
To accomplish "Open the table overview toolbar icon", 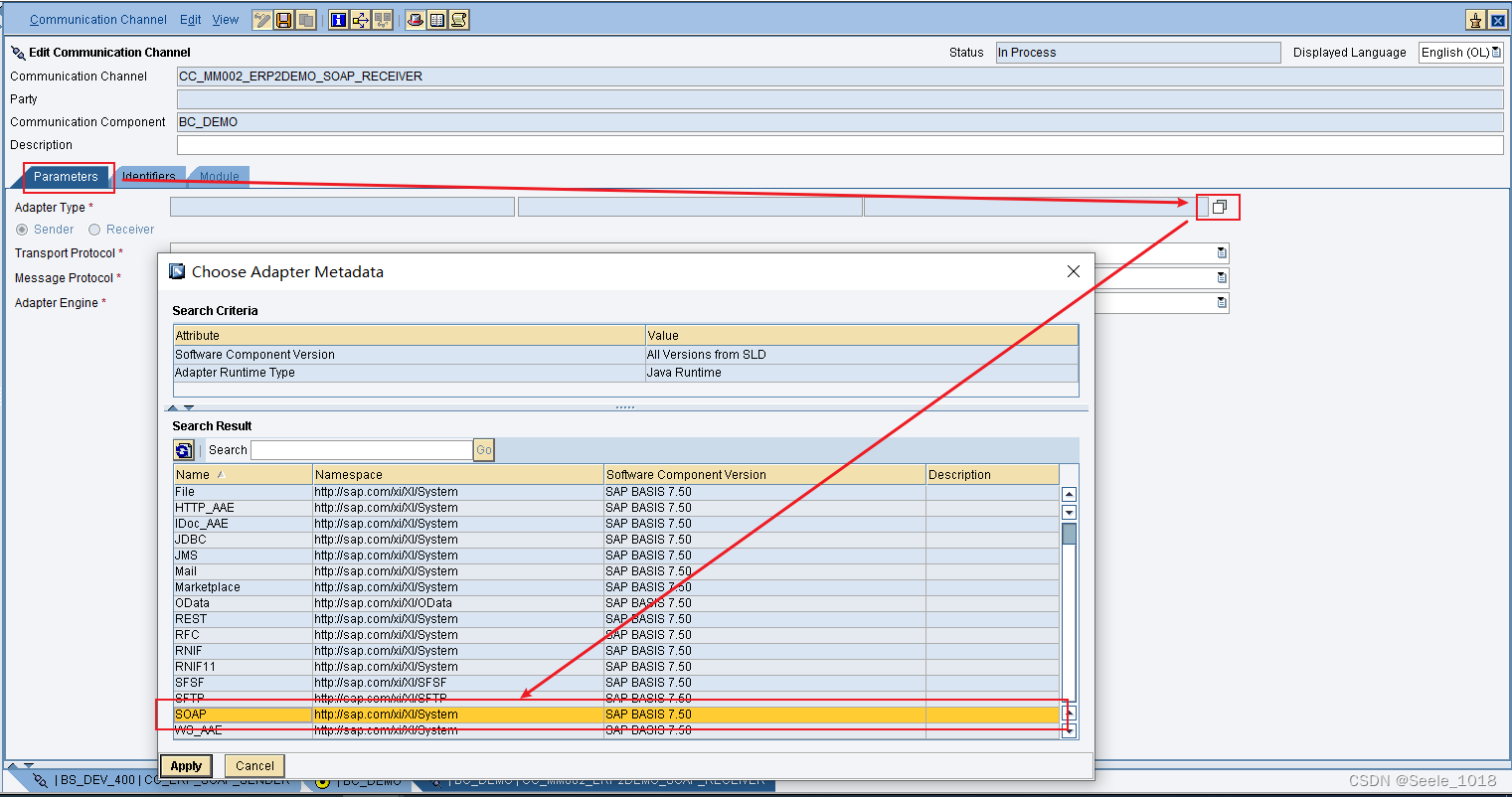I will 437,20.
